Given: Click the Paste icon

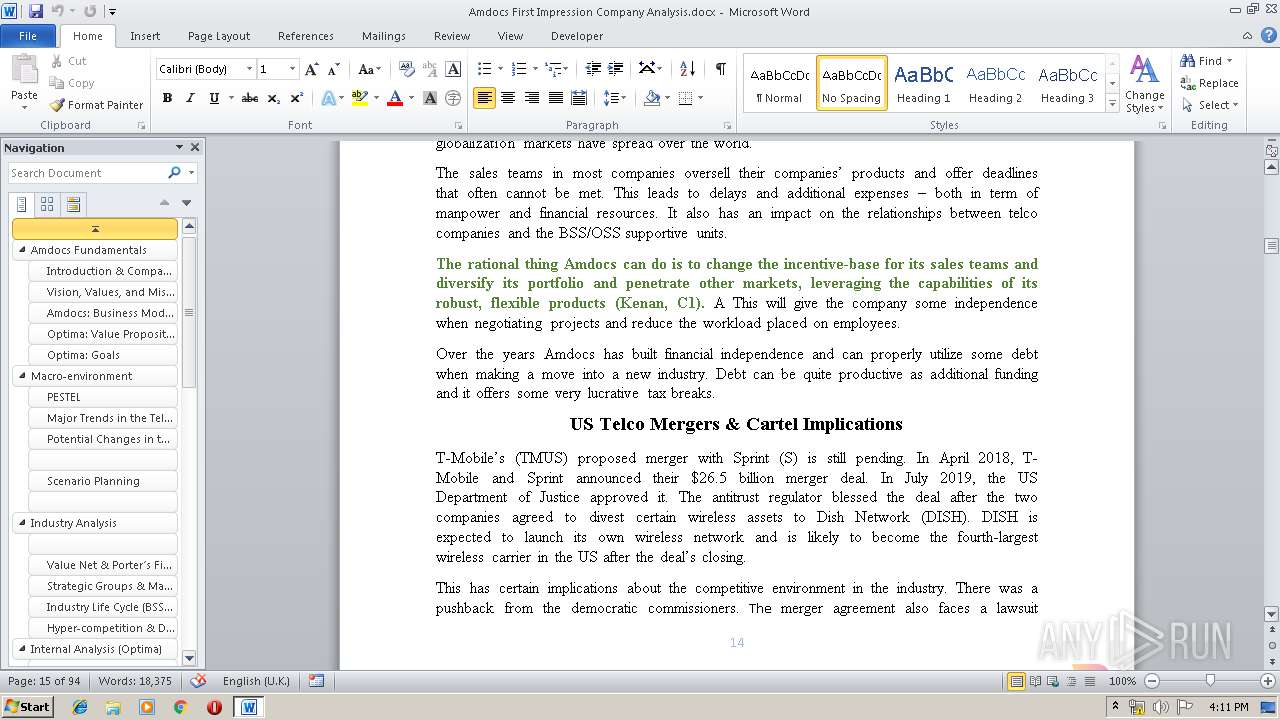Looking at the screenshot, I should (x=24, y=70).
